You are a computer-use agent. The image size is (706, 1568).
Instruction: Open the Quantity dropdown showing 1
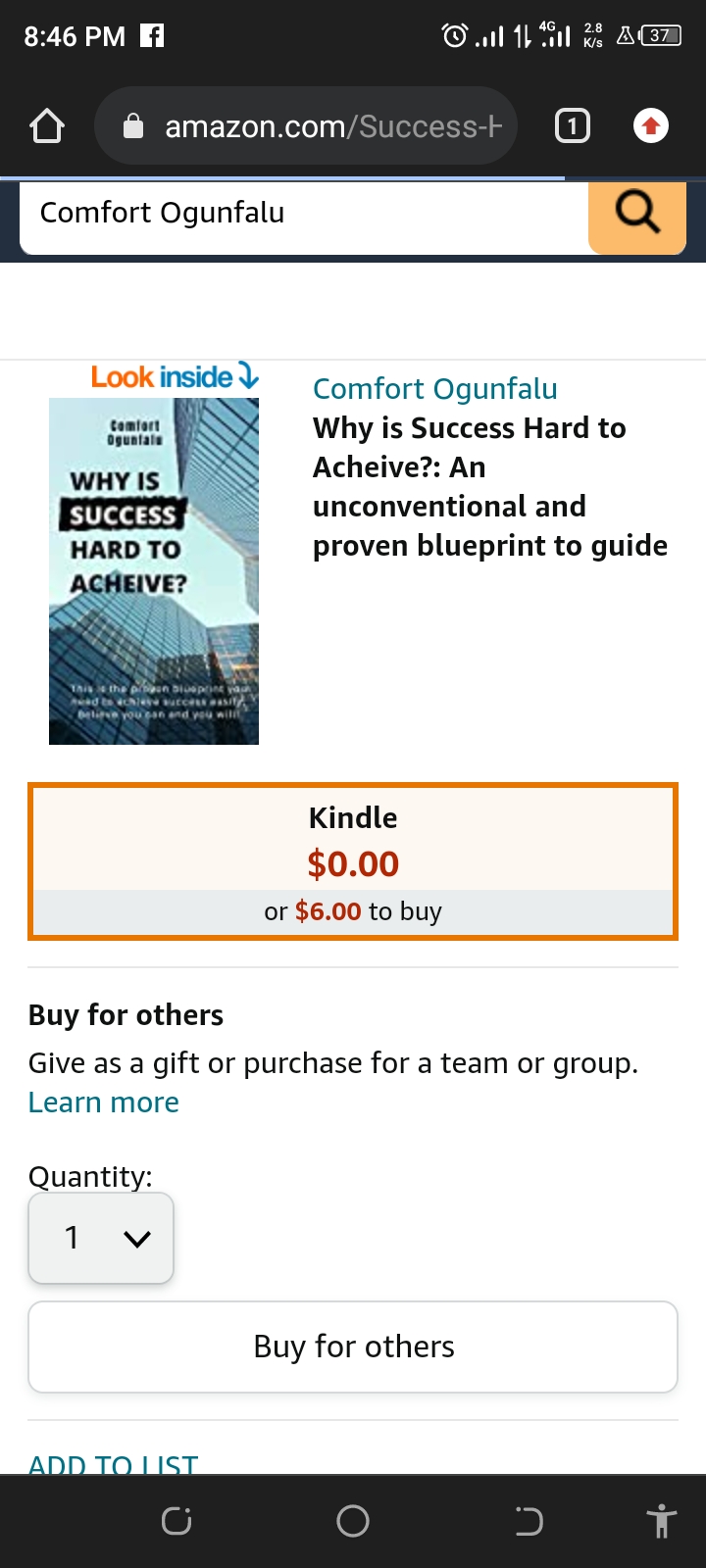(x=101, y=1238)
